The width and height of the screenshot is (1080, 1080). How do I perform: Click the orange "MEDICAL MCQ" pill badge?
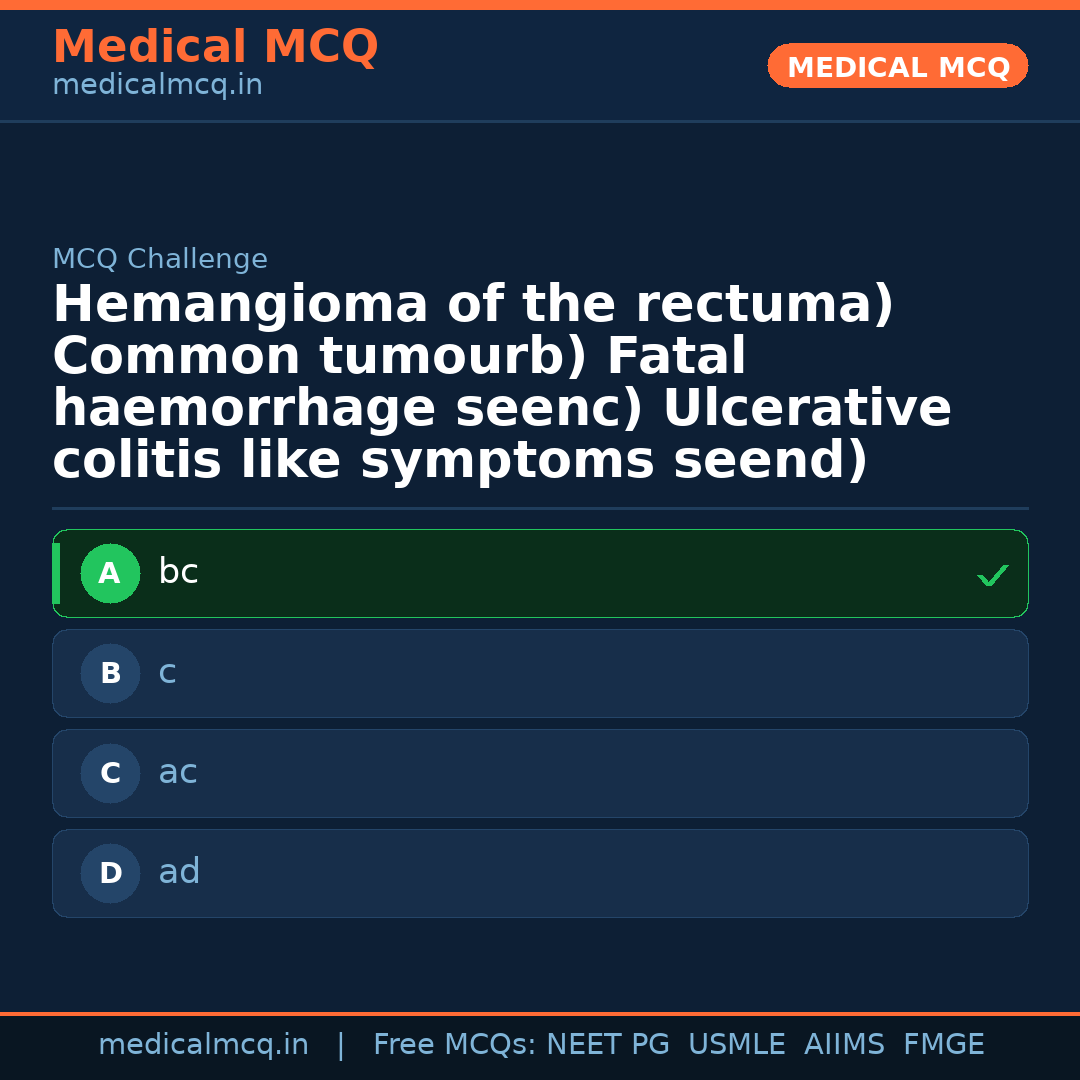897,67
